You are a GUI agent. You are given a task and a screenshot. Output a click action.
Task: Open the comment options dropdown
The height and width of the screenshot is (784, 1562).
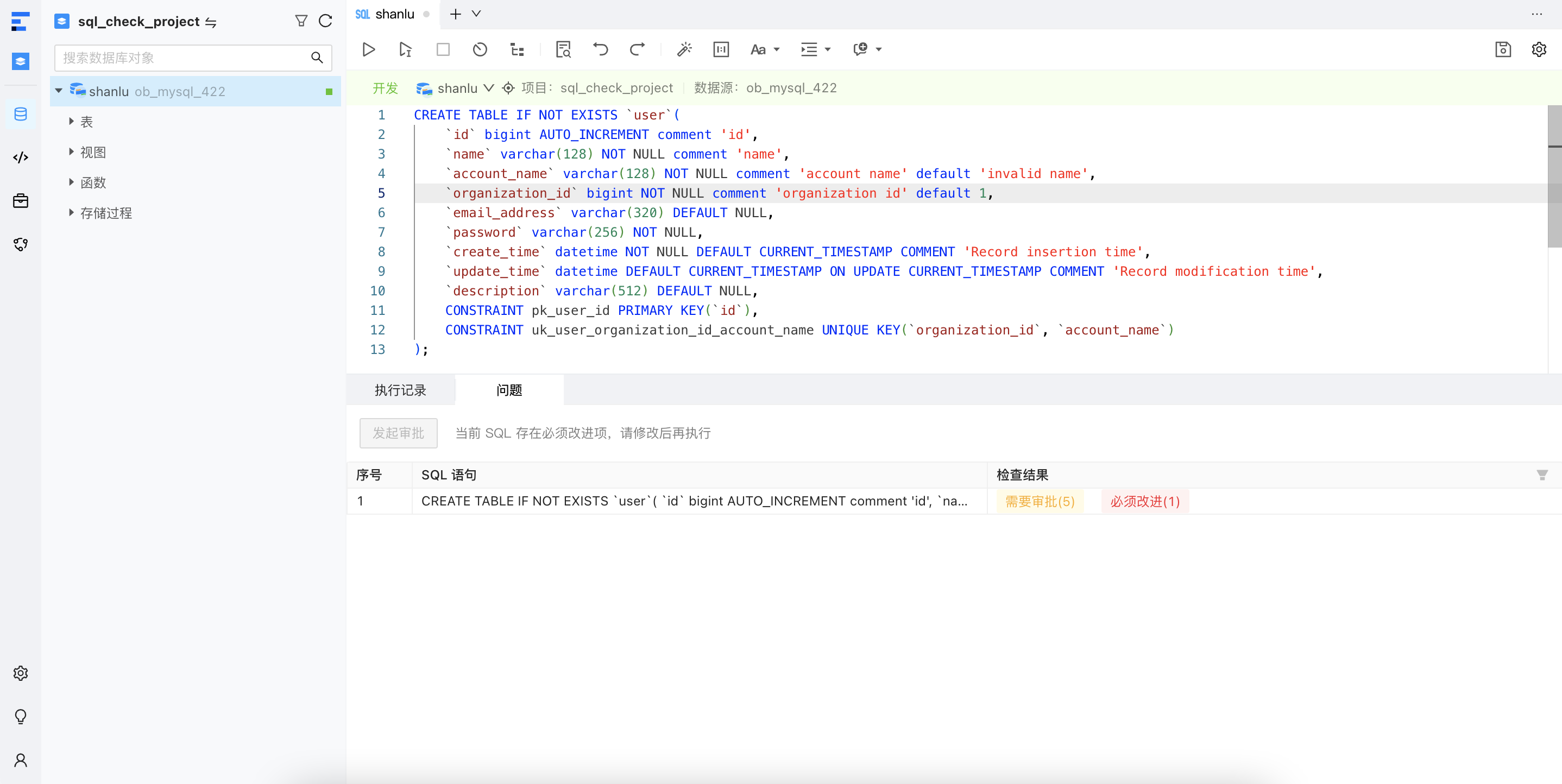click(867, 49)
